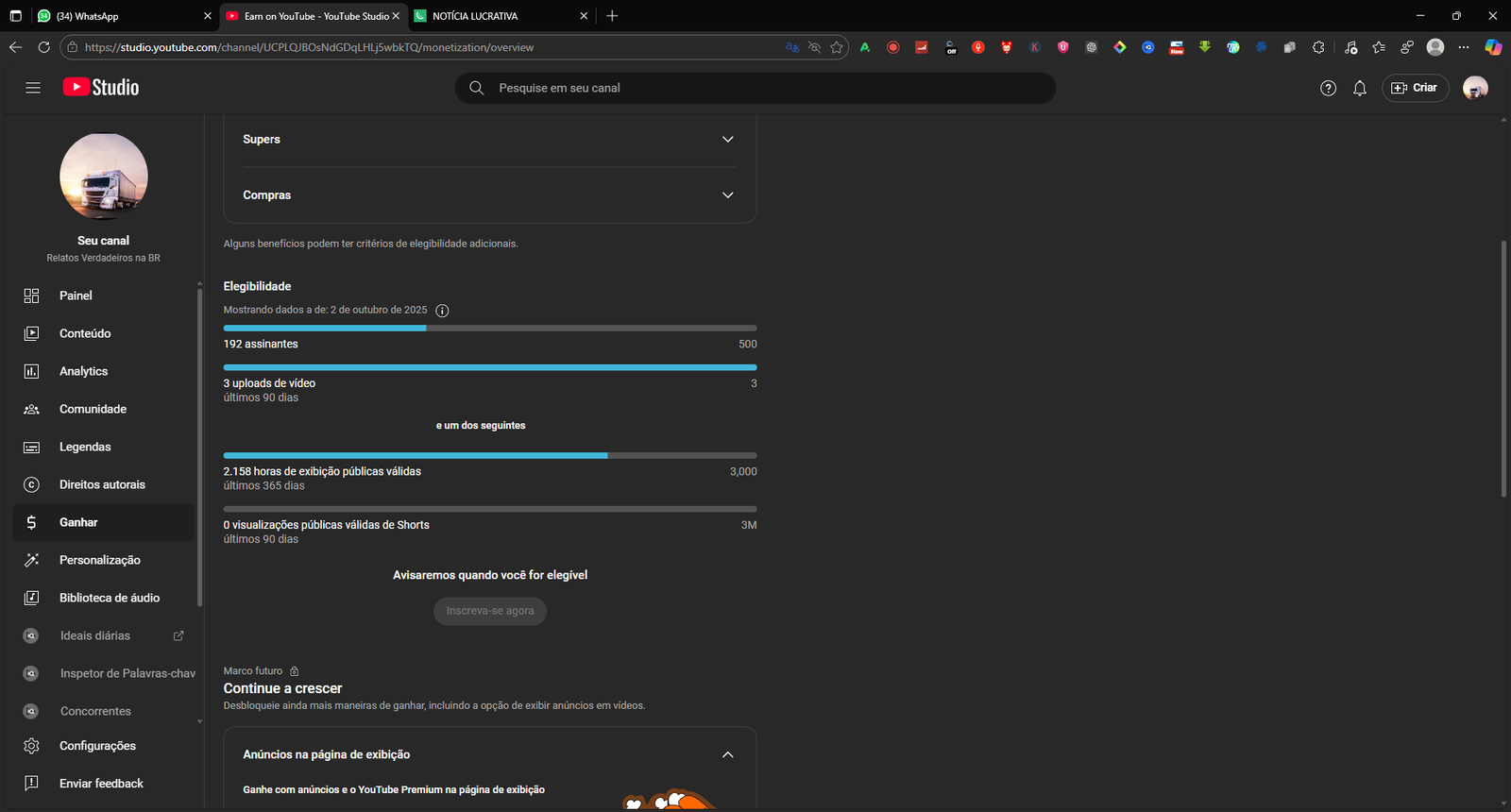
Task: Click the subscribers progress bar
Action: pyautogui.click(x=489, y=329)
